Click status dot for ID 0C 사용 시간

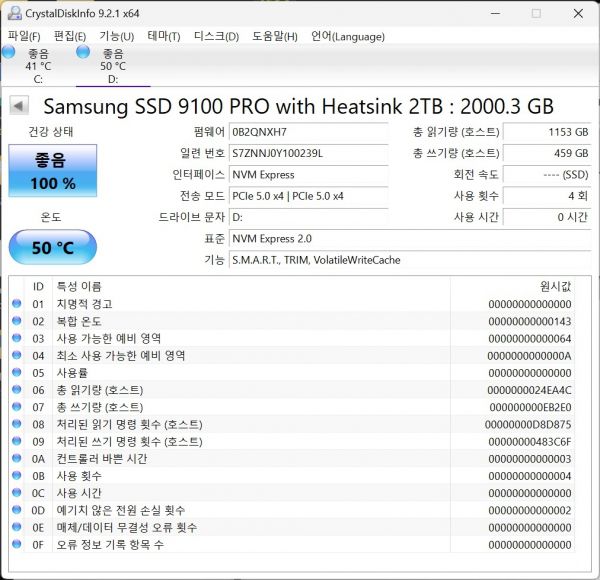(16, 493)
